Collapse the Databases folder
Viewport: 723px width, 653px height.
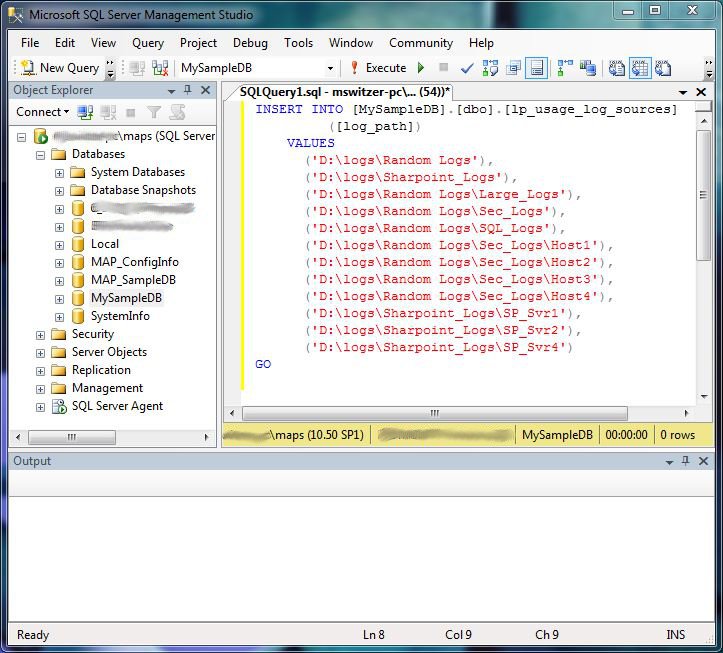[40, 155]
